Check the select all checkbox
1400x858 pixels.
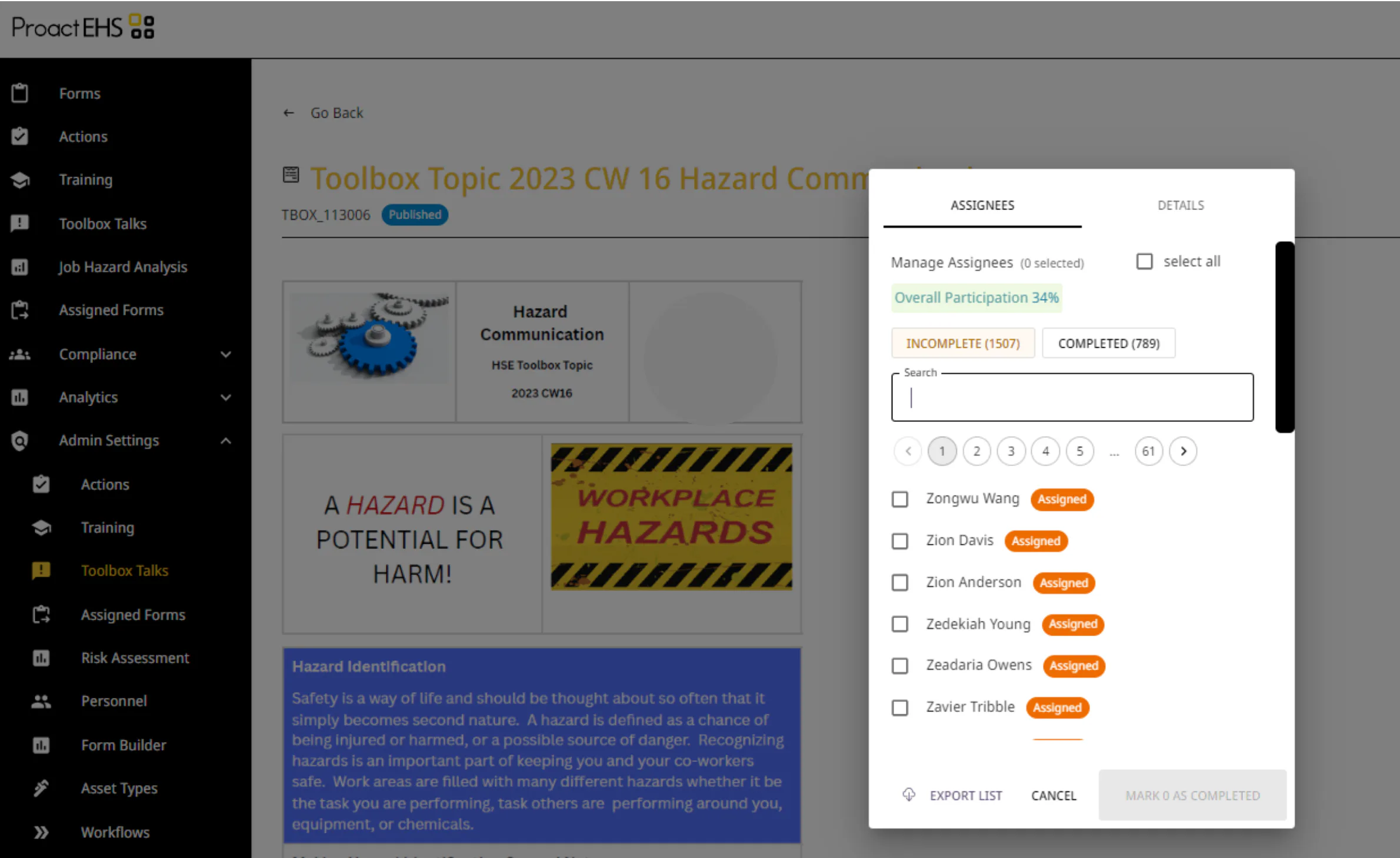[1144, 261]
